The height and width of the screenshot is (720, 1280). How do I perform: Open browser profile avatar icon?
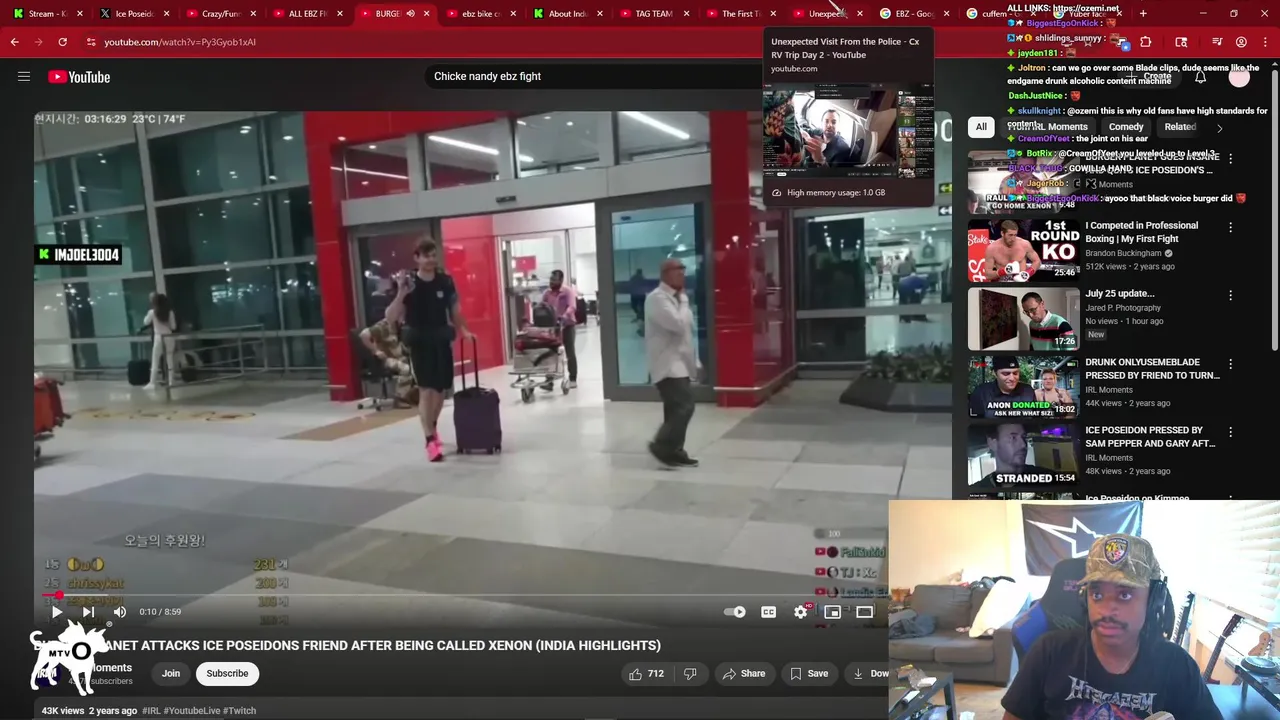coord(1241,42)
